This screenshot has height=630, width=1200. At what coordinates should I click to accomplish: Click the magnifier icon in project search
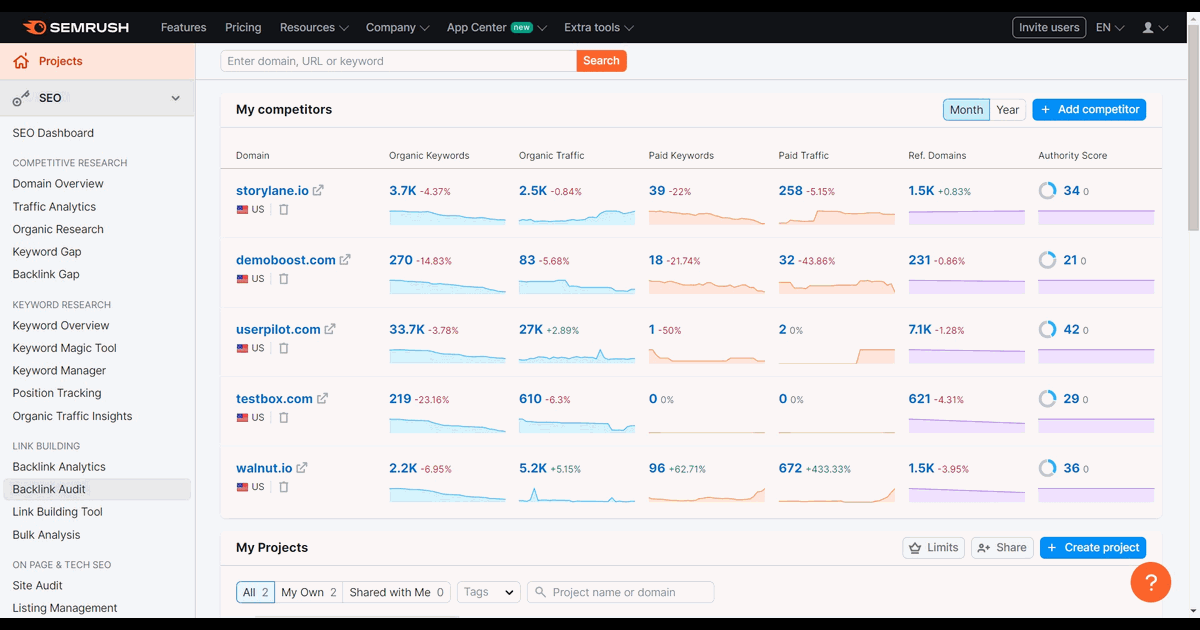540,592
